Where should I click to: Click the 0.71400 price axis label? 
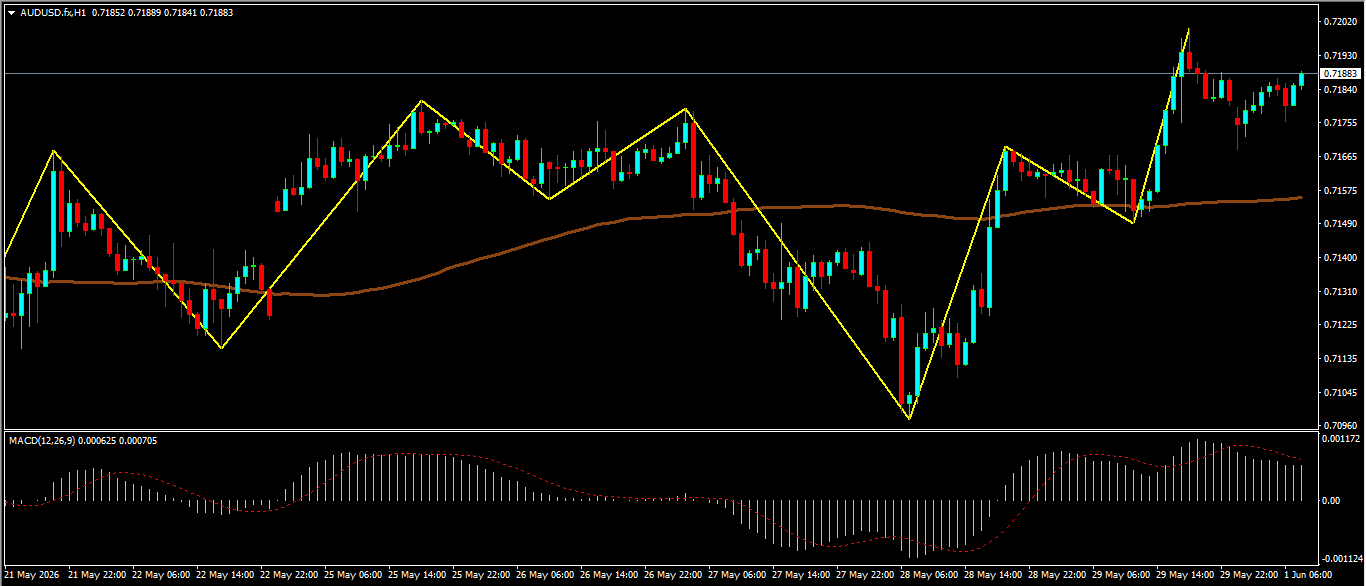tap(1339, 258)
